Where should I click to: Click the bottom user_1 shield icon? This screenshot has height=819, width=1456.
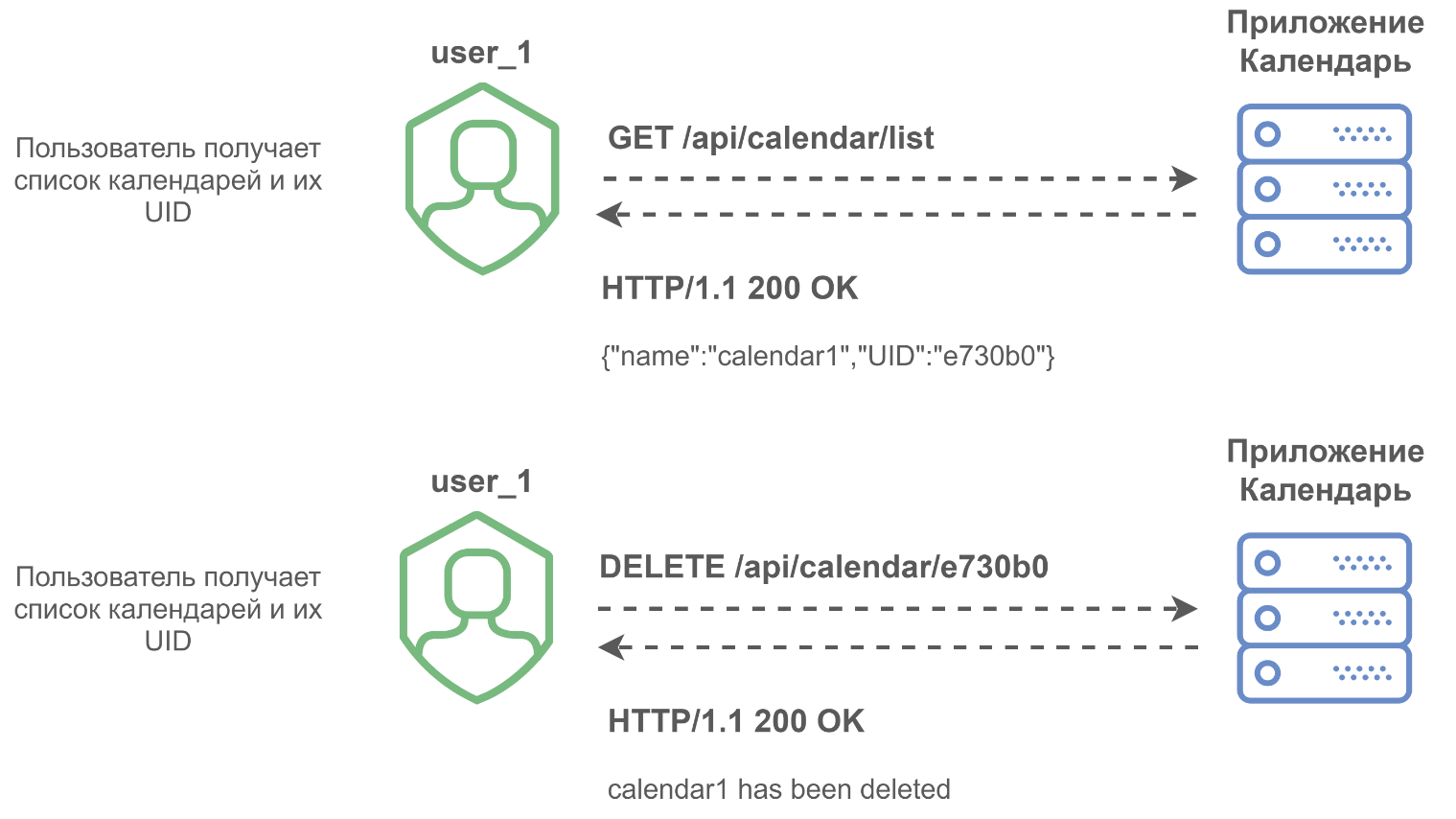tap(476, 608)
